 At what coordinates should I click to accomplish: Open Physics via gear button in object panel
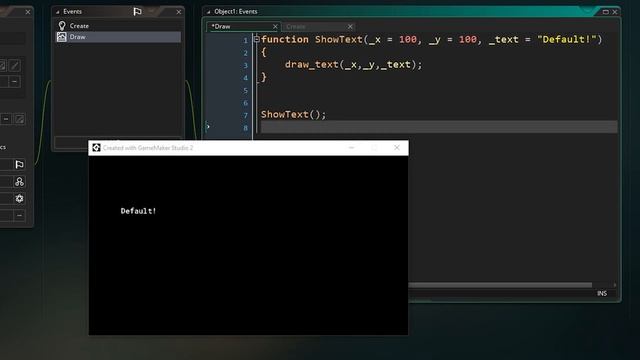coord(19,199)
